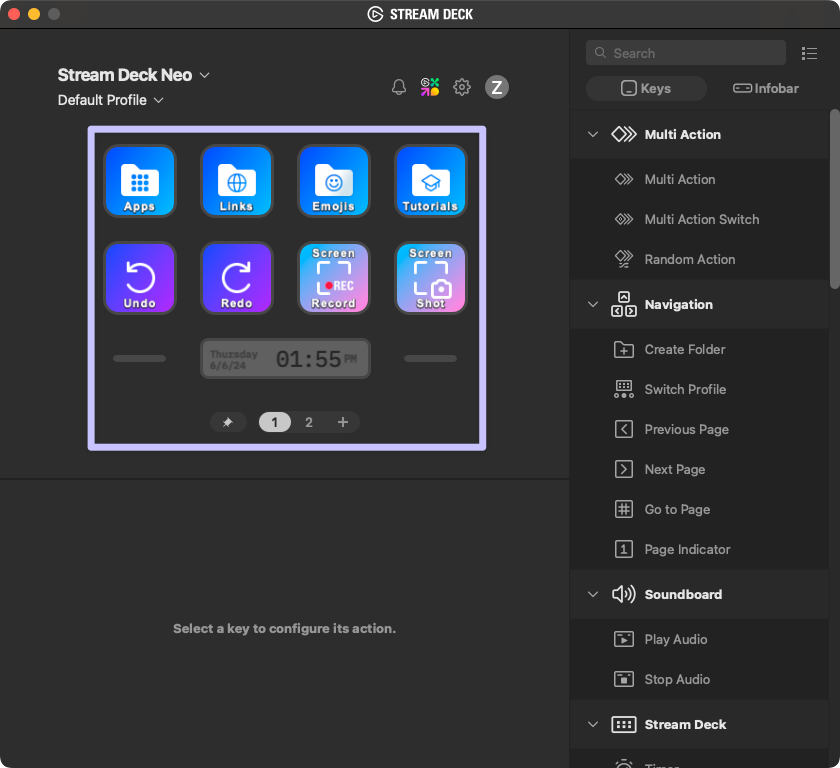Select the Create Folder action
Screen dimensions: 840x768
pos(686,349)
